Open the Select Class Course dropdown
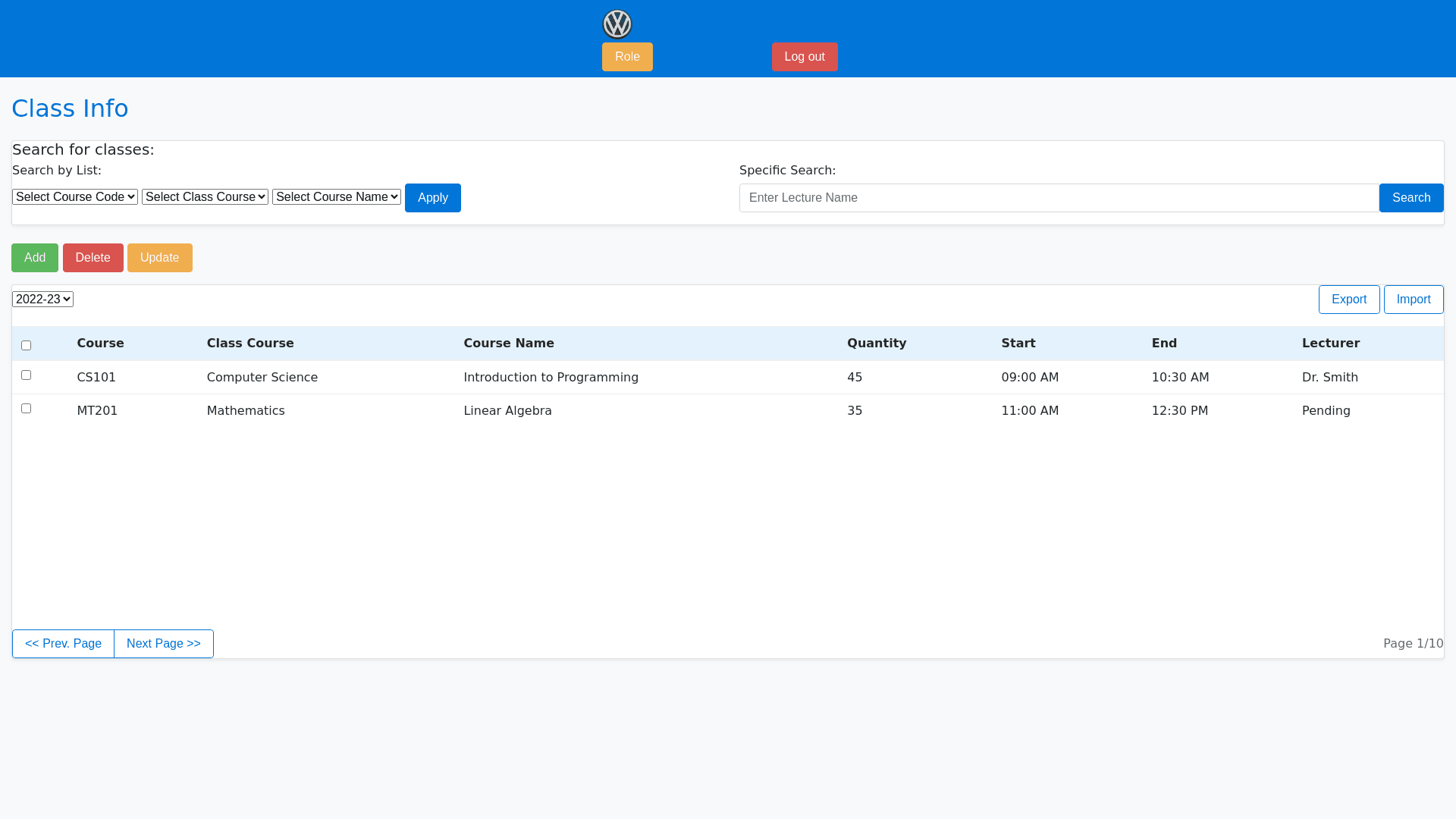The height and width of the screenshot is (819, 1456). pos(205,196)
